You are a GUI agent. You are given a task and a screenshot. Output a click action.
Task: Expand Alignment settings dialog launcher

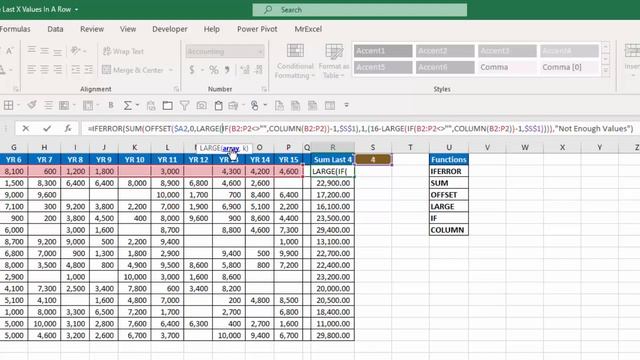(x=176, y=89)
